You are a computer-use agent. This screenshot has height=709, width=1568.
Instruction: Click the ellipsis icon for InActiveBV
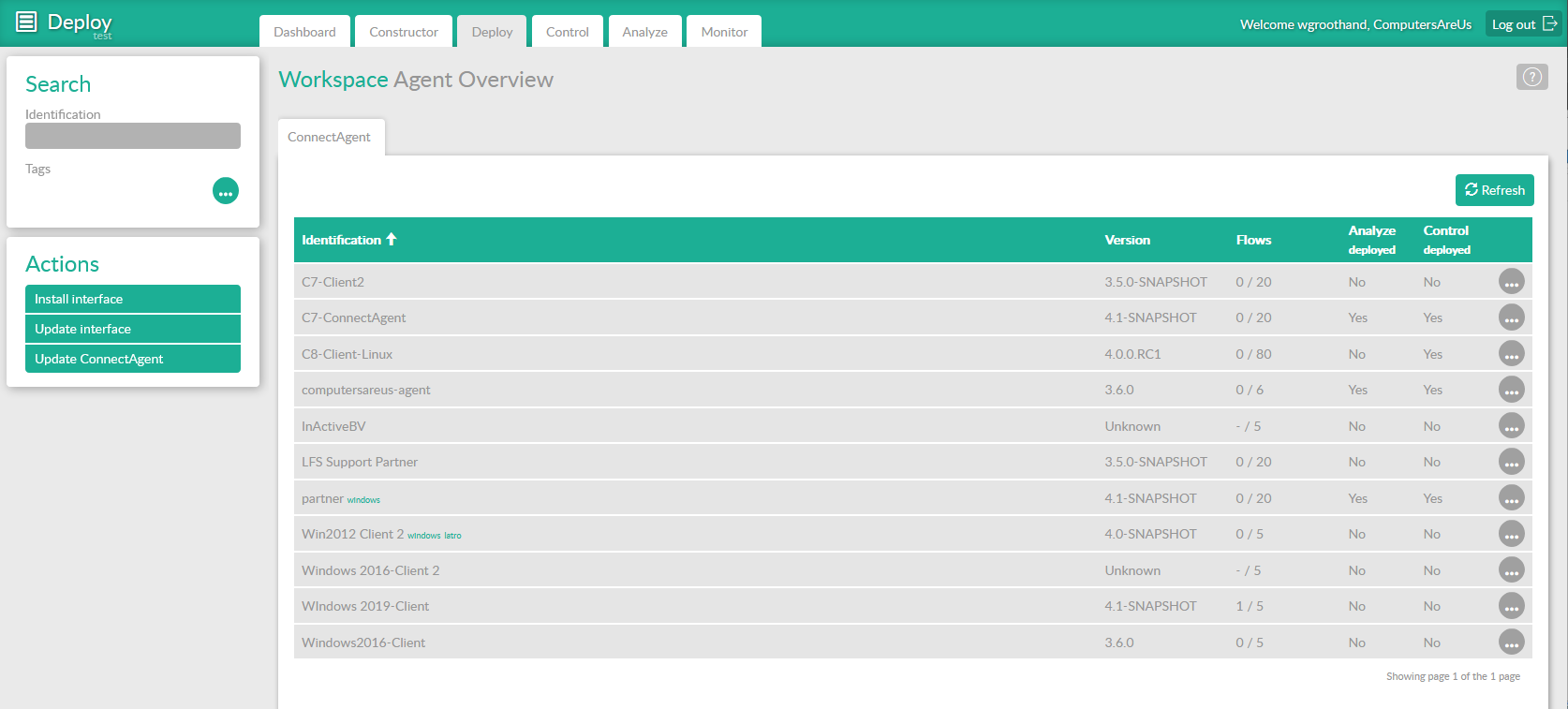[x=1511, y=426]
